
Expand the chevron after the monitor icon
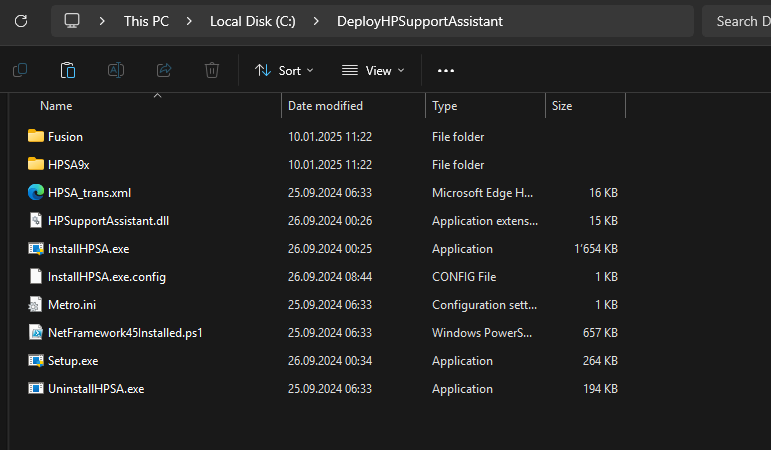(102, 21)
